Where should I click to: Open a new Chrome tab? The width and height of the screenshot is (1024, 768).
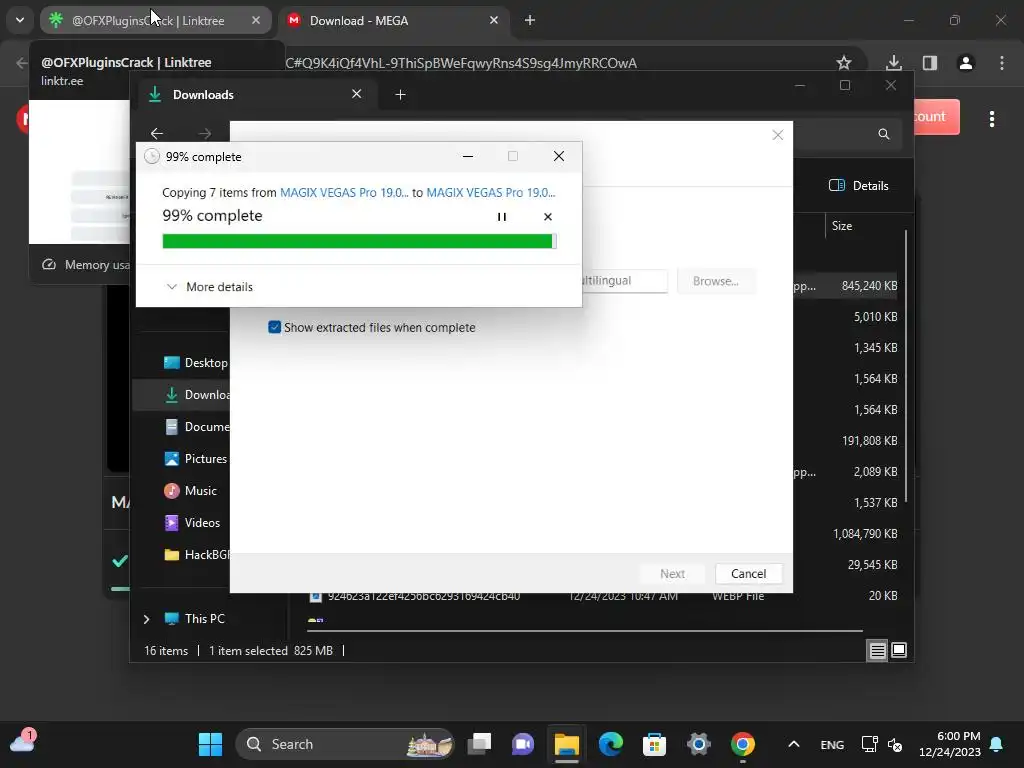click(530, 21)
